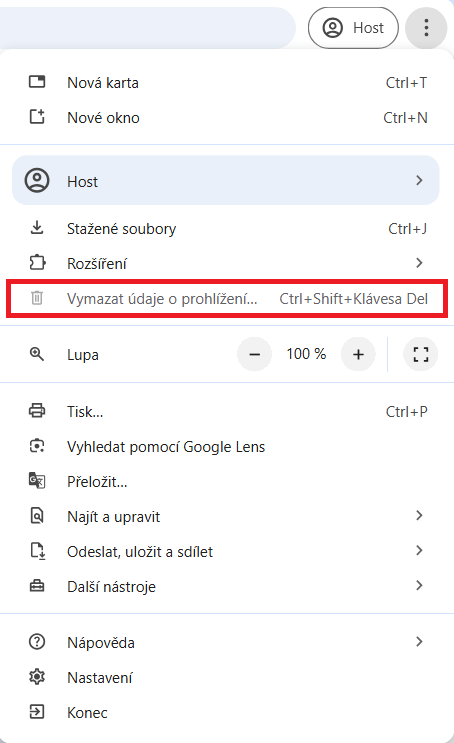Select Odeslat, uložit a sdílet
Screen dimensions: 454x743
coord(227,551)
